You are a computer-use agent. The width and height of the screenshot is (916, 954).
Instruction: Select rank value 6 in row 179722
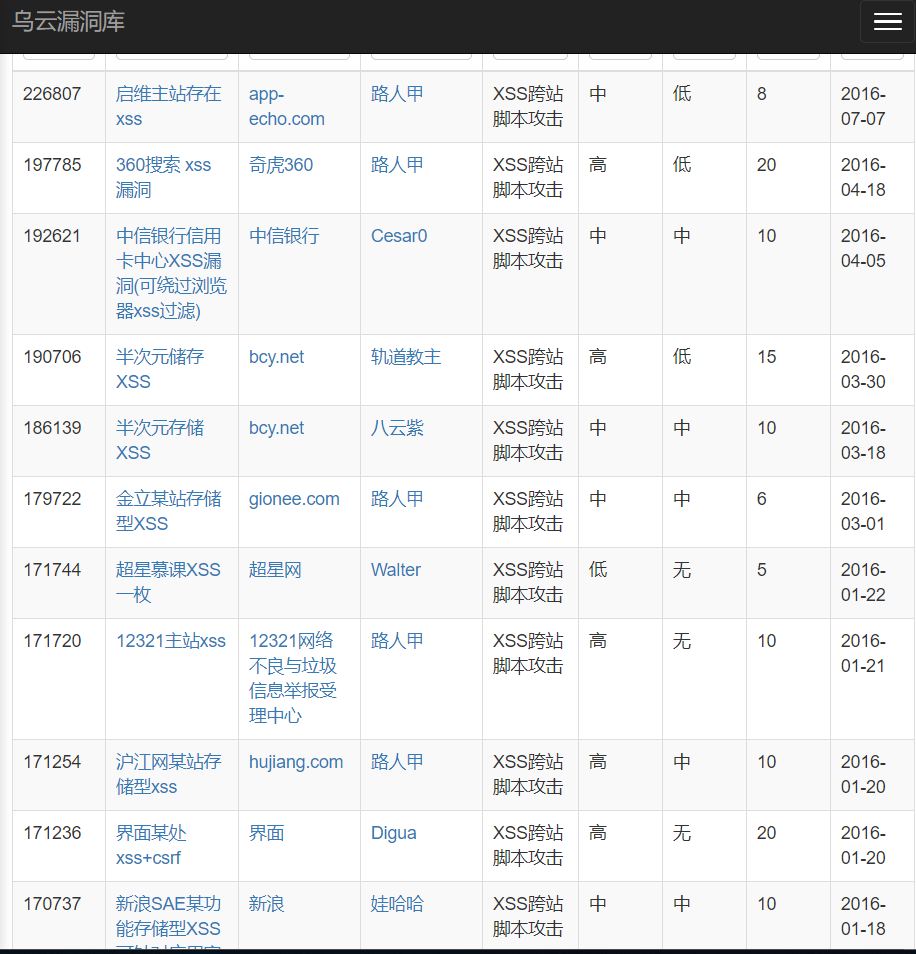tap(762, 499)
